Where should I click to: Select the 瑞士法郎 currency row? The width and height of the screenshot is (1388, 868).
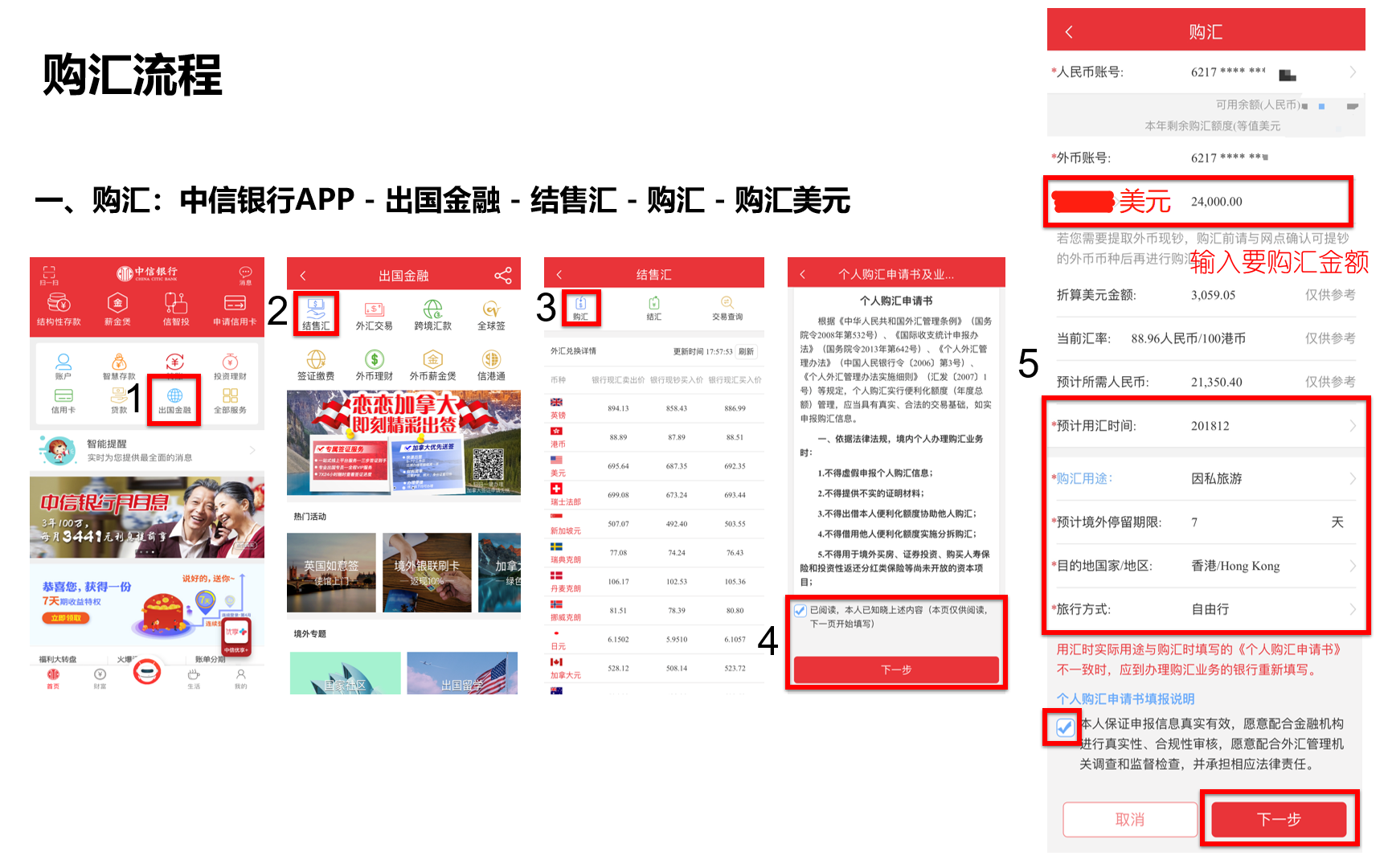[x=654, y=495]
